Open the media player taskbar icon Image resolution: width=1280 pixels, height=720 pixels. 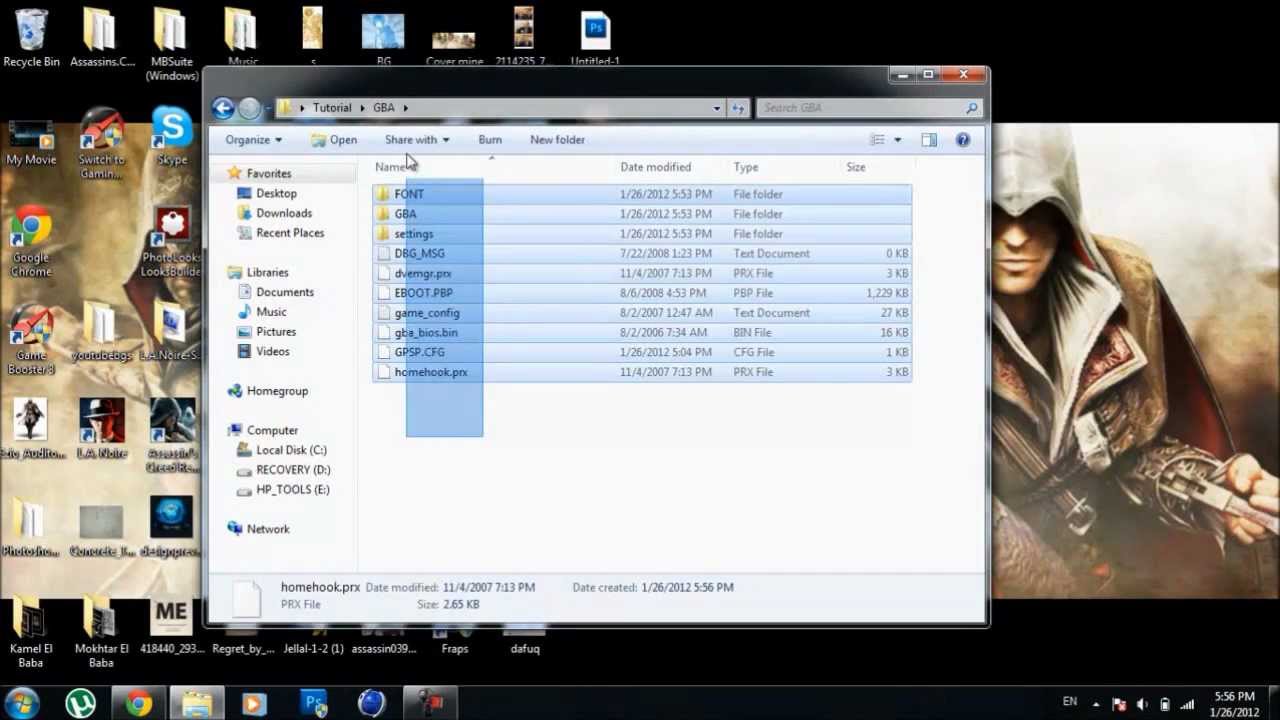point(254,703)
